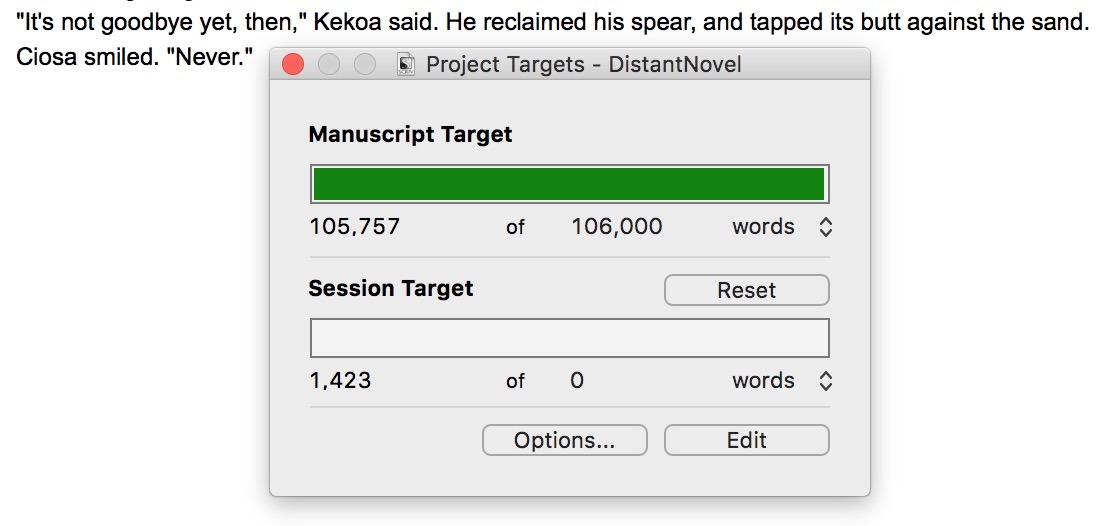Click the manuscript word count 105,757
1102x526 pixels.
point(355,227)
